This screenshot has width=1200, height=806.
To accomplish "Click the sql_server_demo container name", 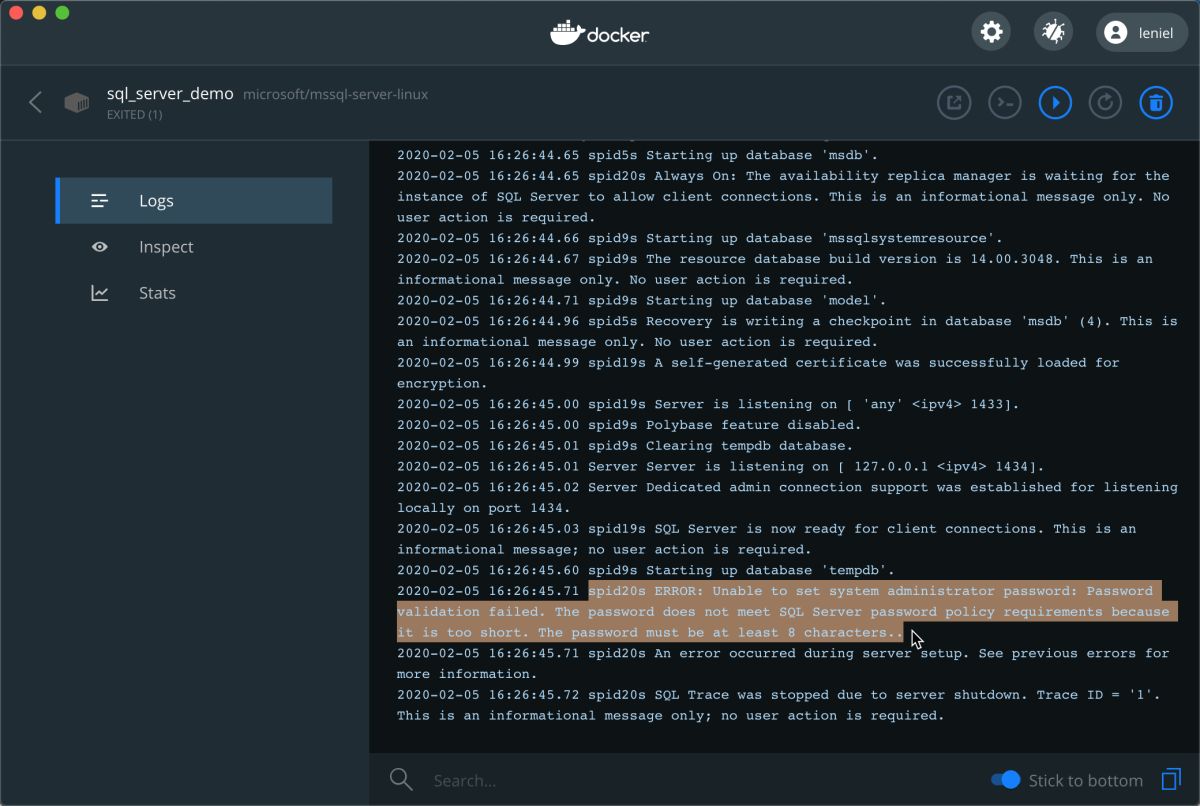I will 170,94.
